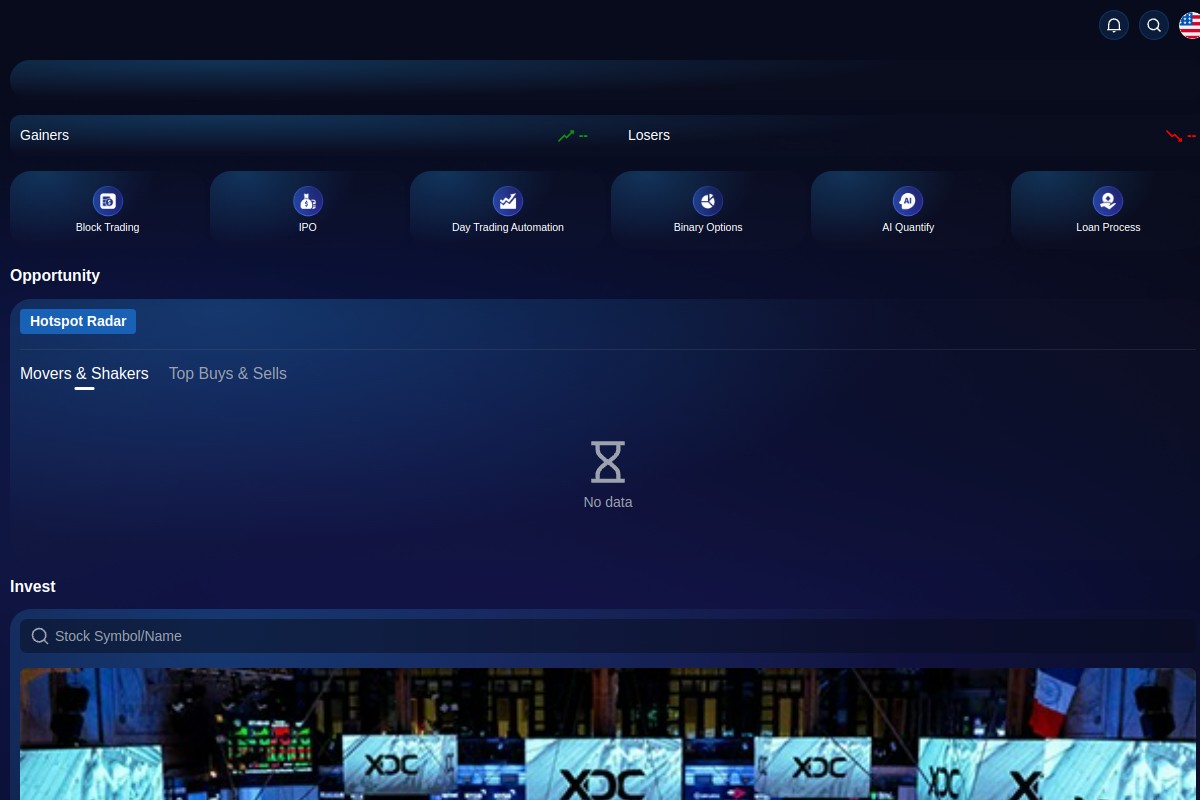Click the search magnifier icon in header
Screen dimensions: 1200x800
1154,25
